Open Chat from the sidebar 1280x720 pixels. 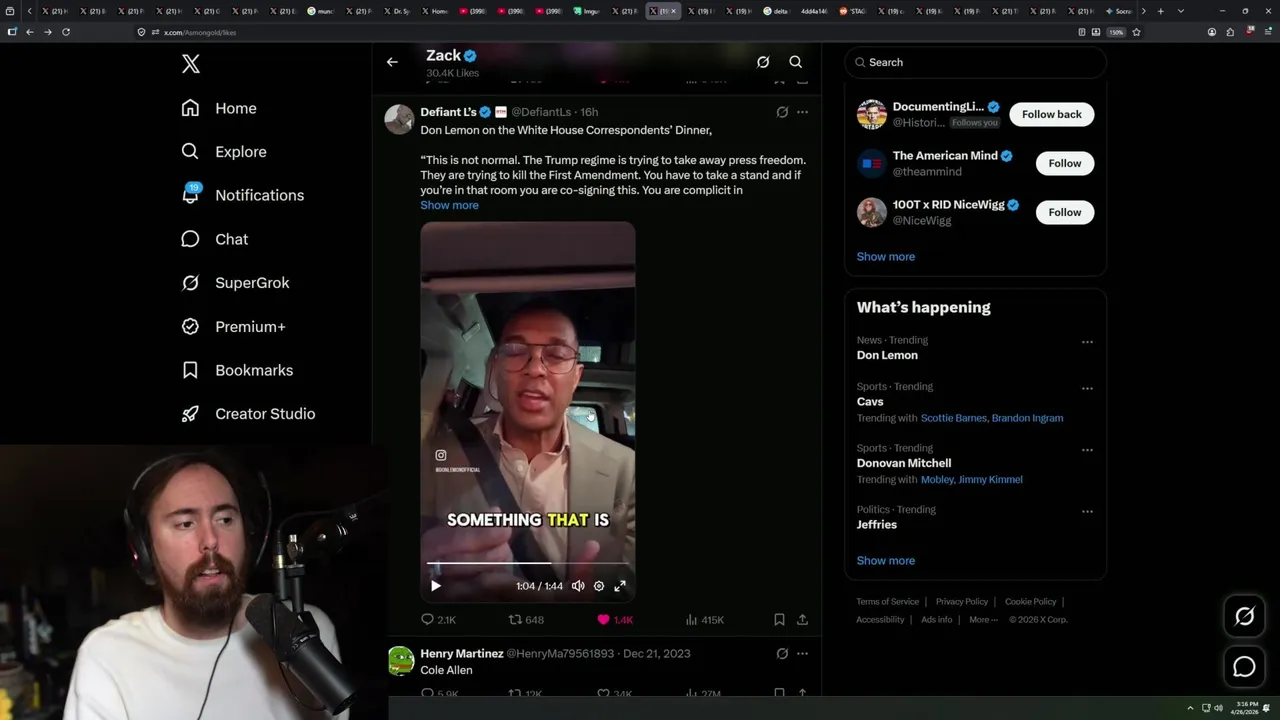[x=215, y=239]
